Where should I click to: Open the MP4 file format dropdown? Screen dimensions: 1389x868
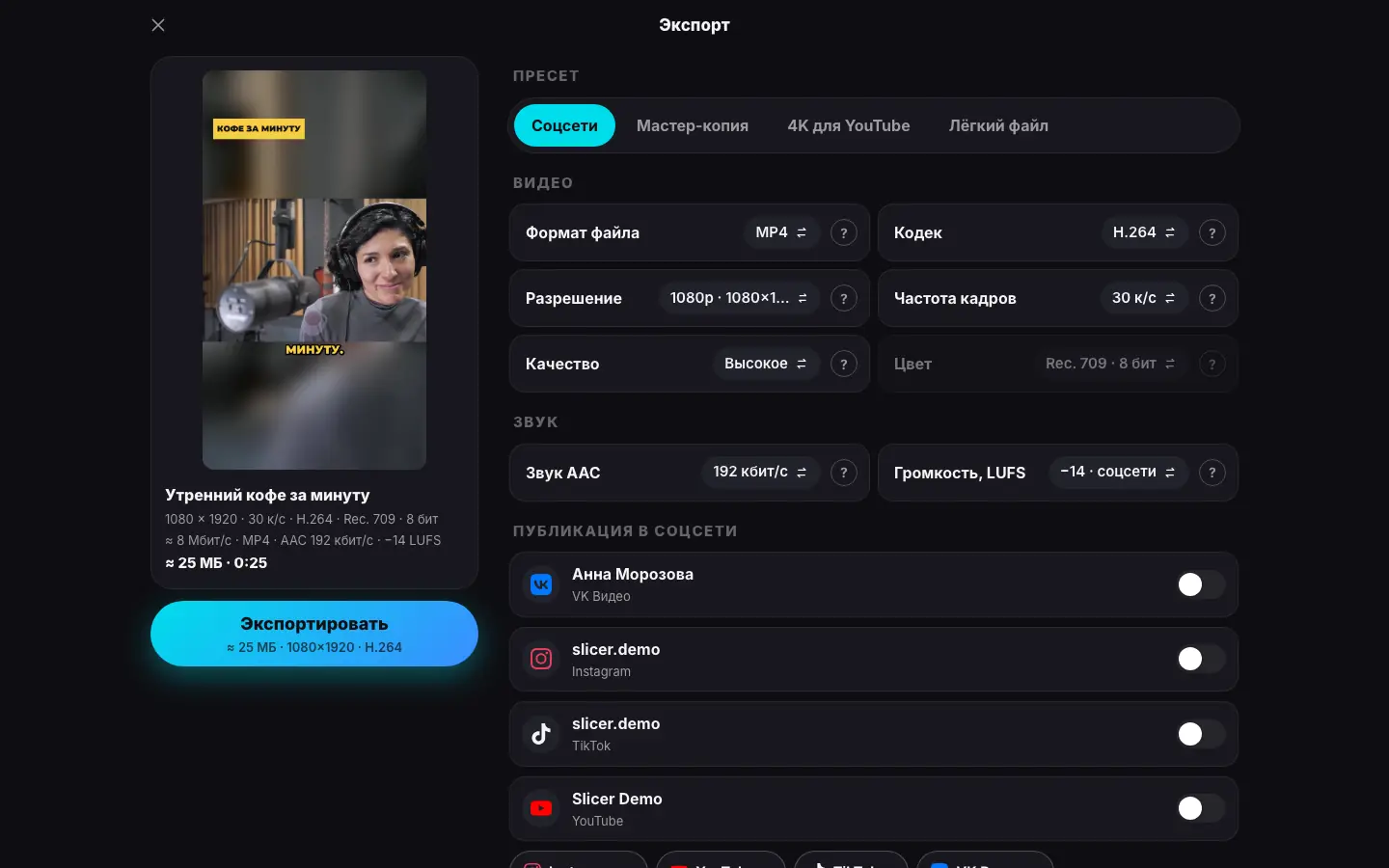[x=781, y=232]
